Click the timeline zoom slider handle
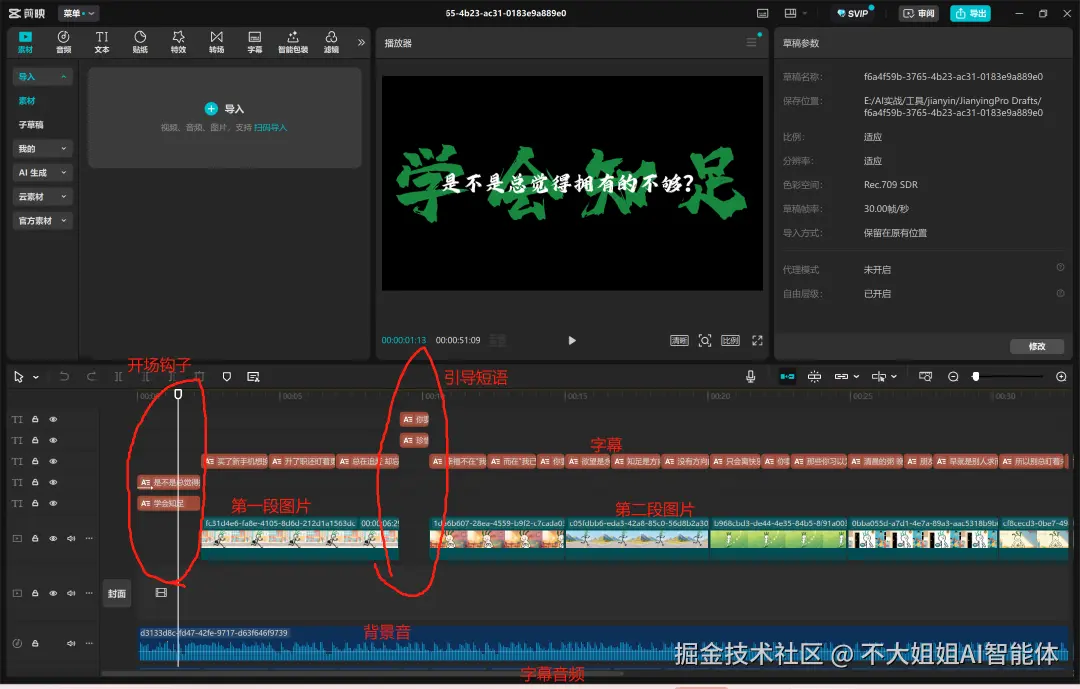This screenshot has height=689, width=1080. pyautogui.click(x=975, y=376)
